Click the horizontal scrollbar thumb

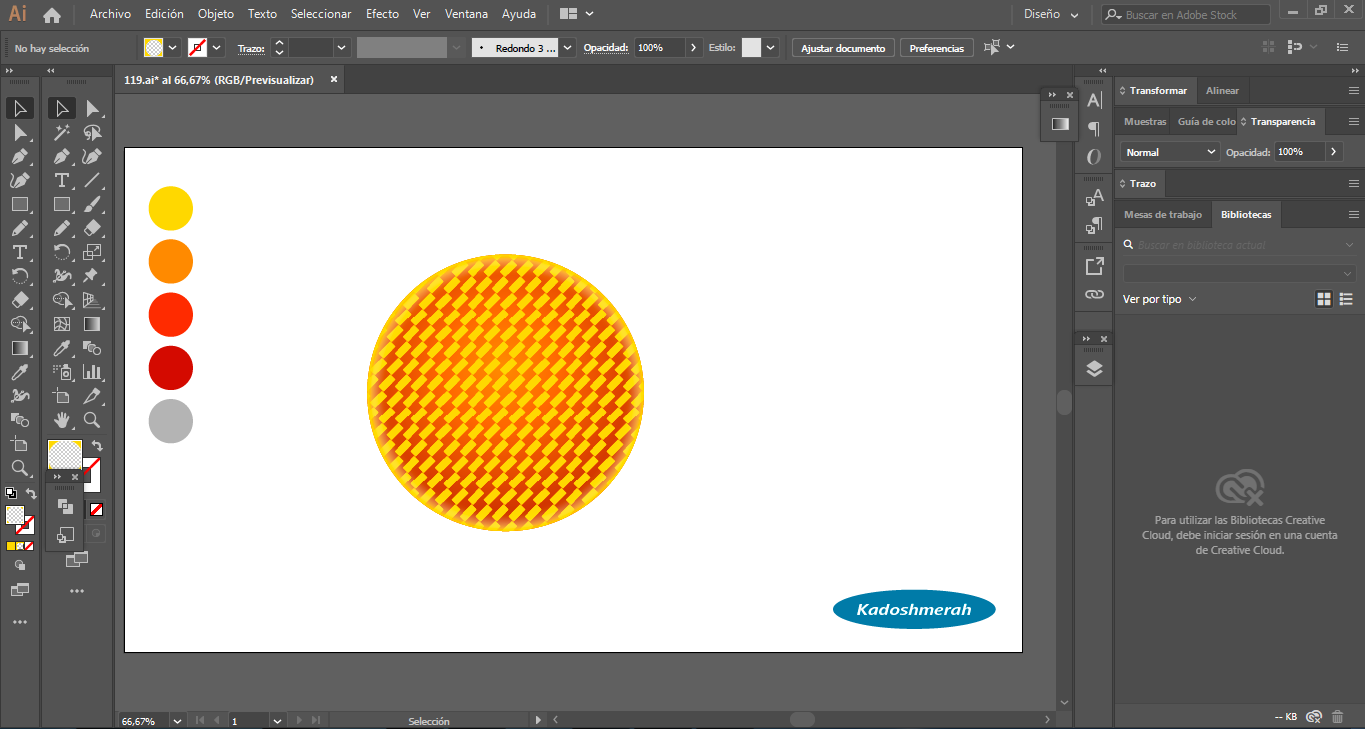[x=802, y=719]
